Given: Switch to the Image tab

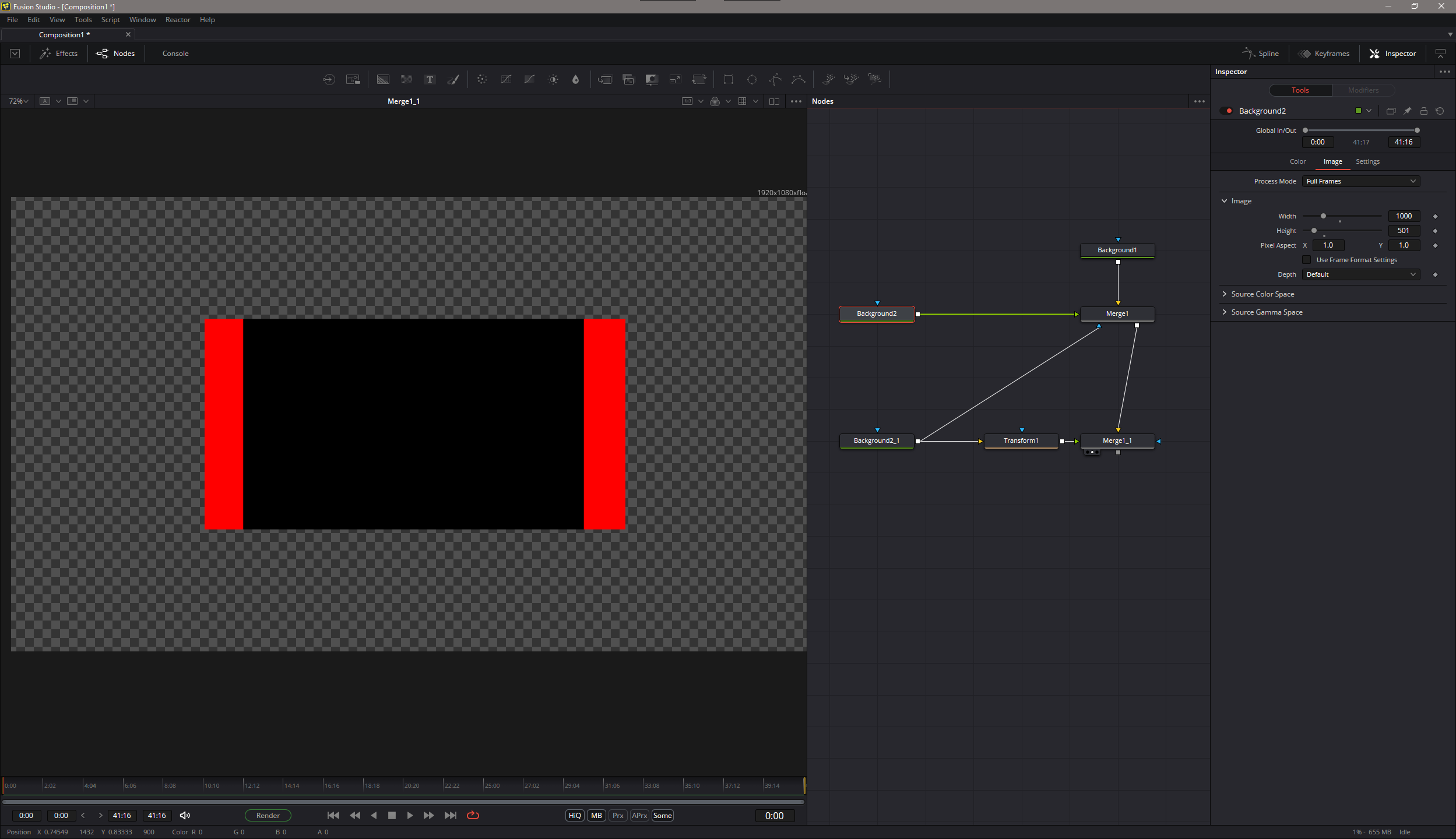Looking at the screenshot, I should click(x=1333, y=161).
